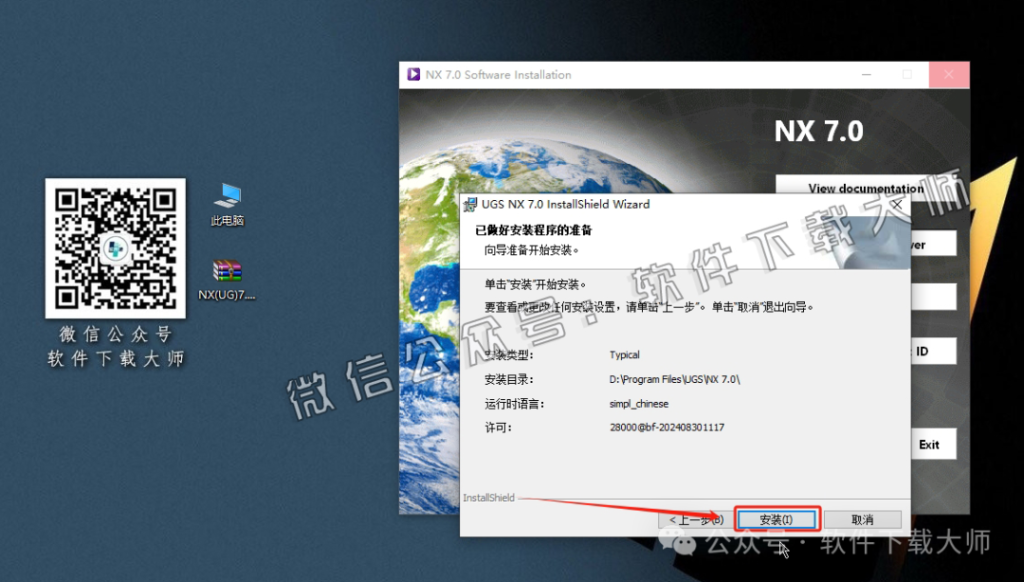Minimize the NX 7.0 Software Installation window

(866, 74)
